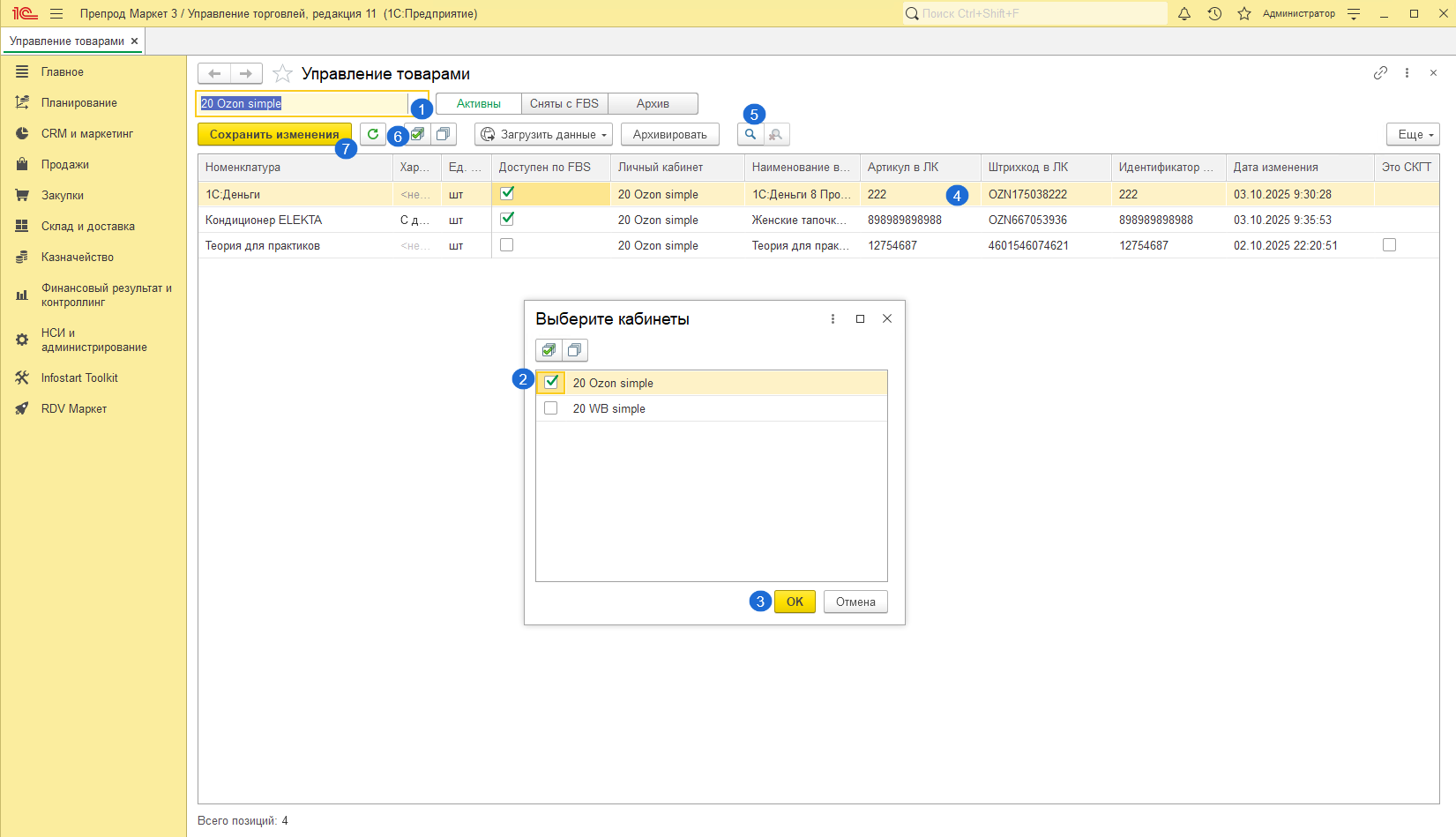Click uncheck-all icon in cabinet dialog
This screenshot has height=837, width=1456.
click(574, 350)
